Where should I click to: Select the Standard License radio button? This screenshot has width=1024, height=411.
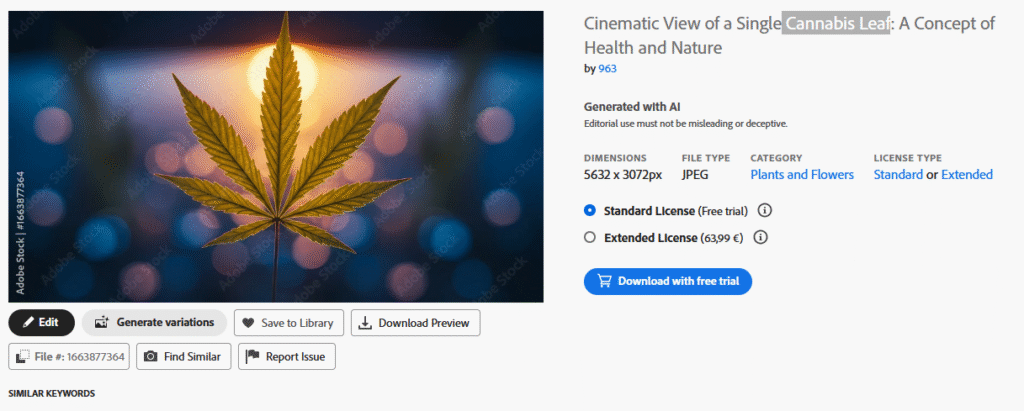point(590,211)
